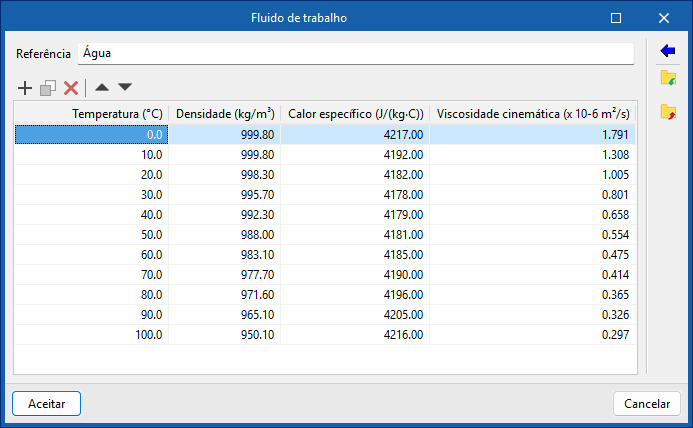Click the duplicate row icon
This screenshot has height=428, width=693.
point(48,88)
